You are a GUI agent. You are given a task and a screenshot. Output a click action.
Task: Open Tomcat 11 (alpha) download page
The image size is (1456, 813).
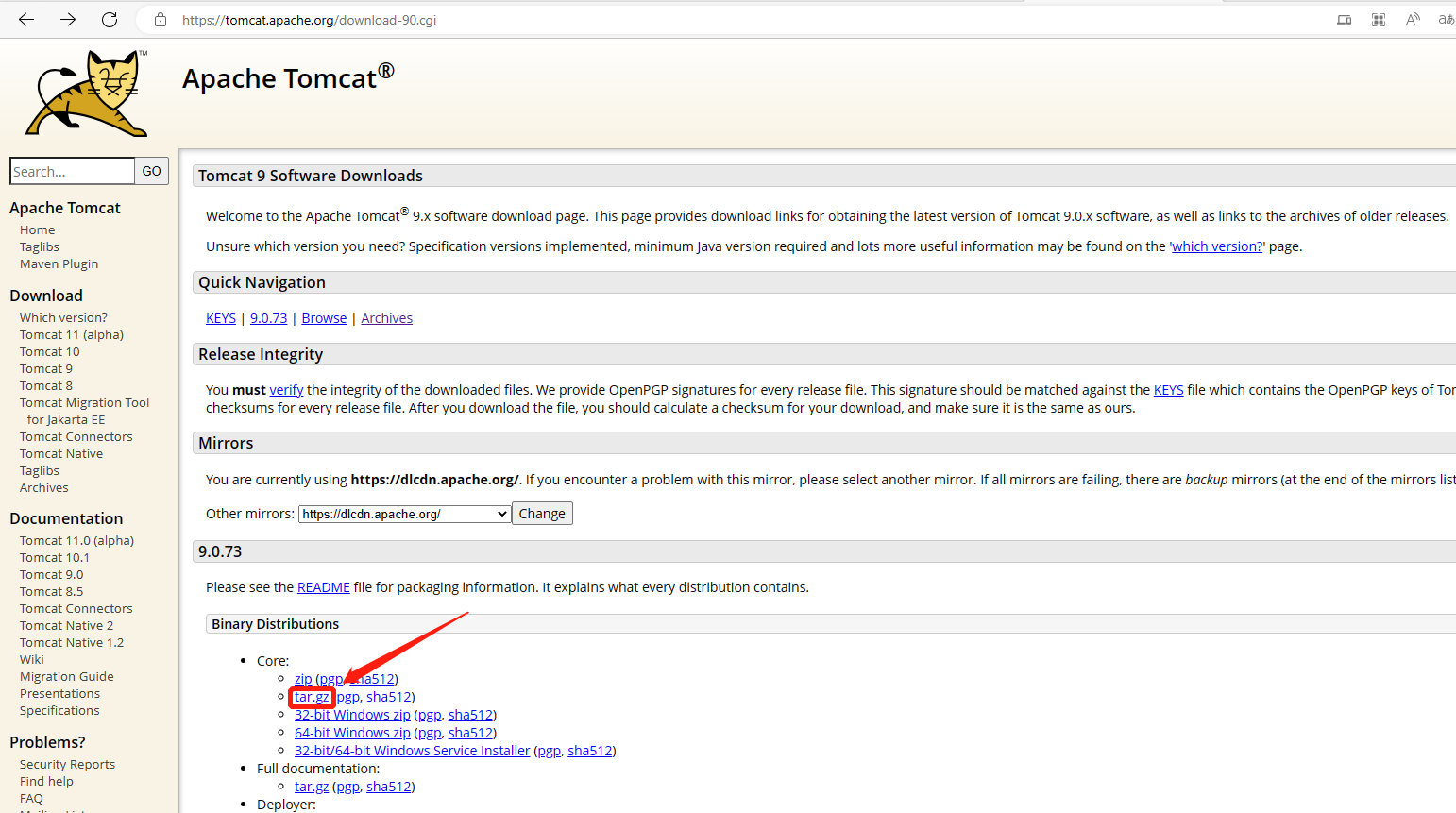coord(72,334)
